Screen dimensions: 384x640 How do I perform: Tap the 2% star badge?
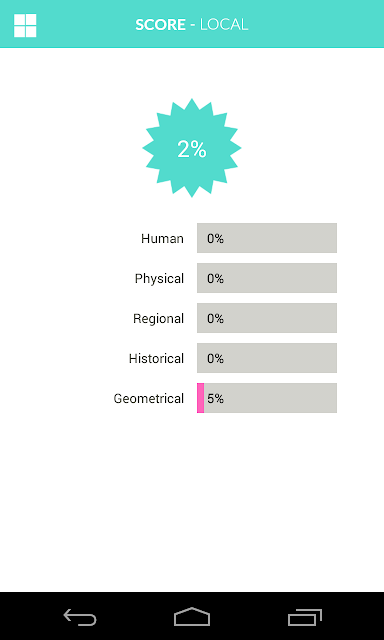pyautogui.click(x=192, y=148)
